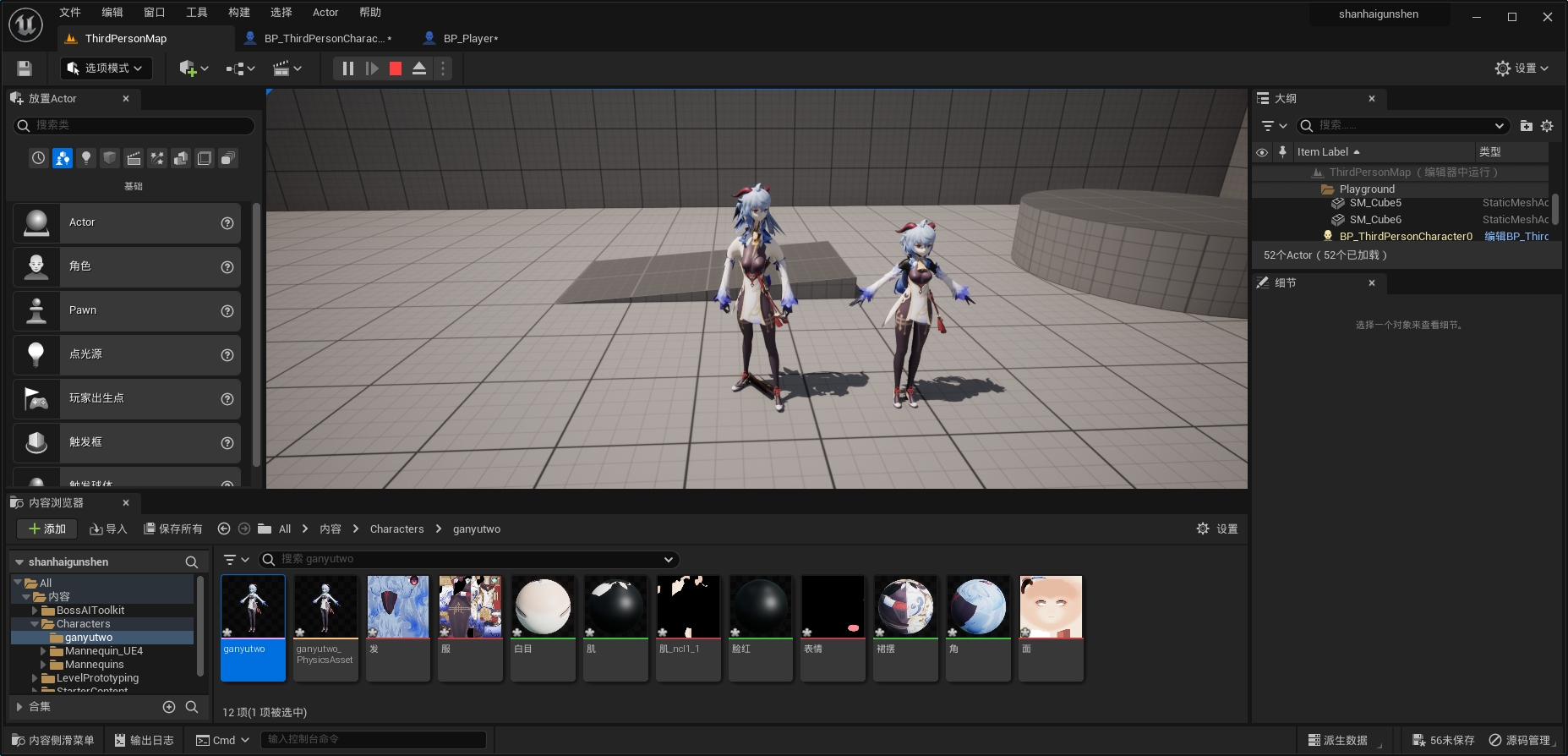Open the 工具 menu
Image resolution: width=1568 pixels, height=756 pixels.
point(197,13)
